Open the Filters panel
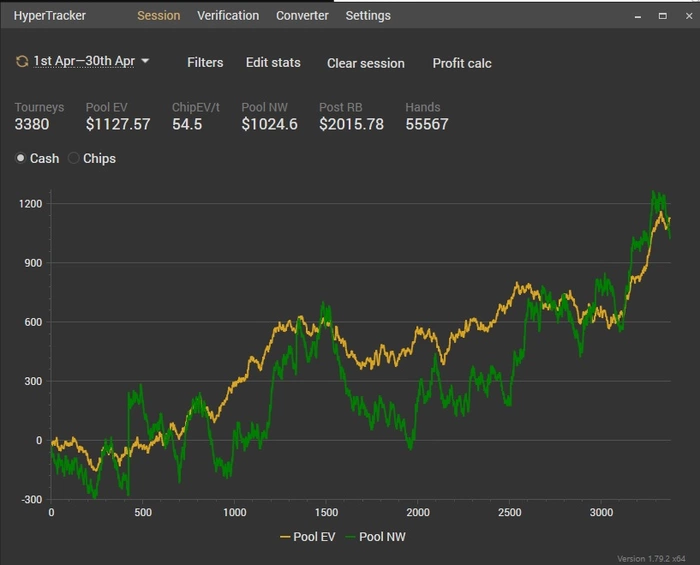The image size is (700, 565). coord(205,62)
